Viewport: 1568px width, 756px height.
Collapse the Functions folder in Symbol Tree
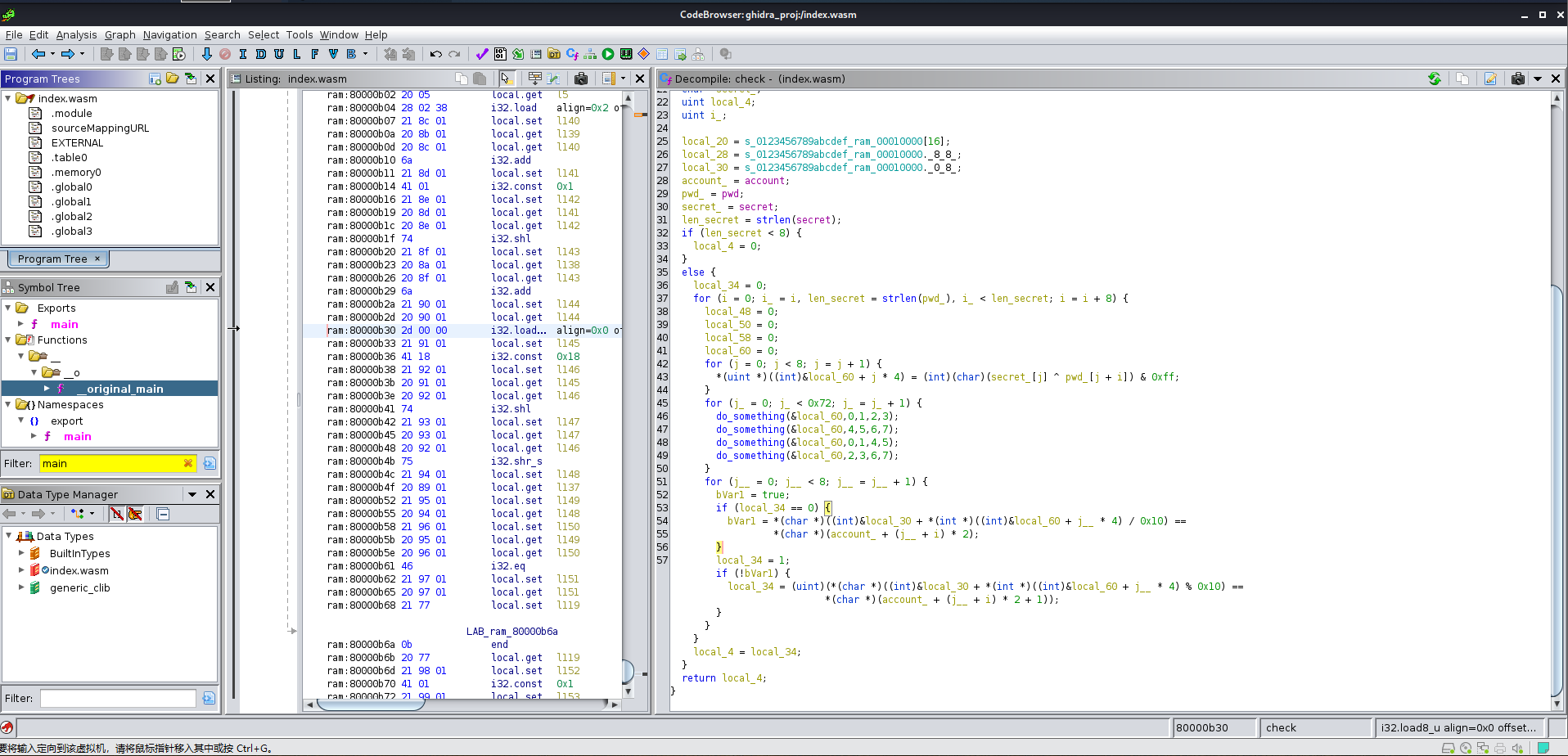8,340
